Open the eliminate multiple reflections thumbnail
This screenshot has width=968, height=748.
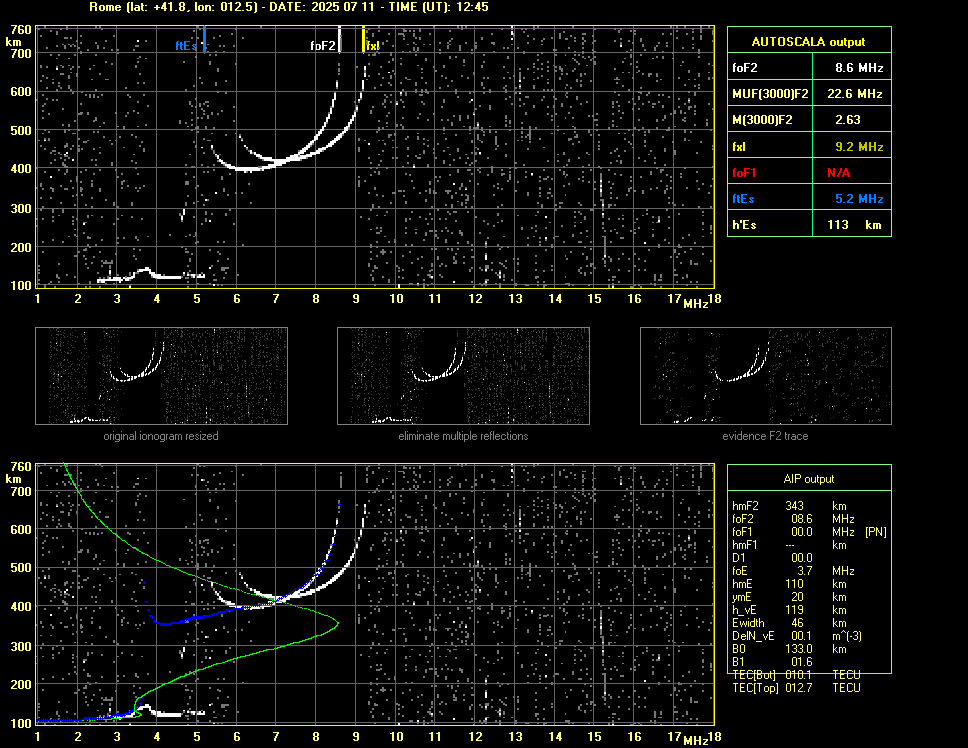(x=463, y=376)
